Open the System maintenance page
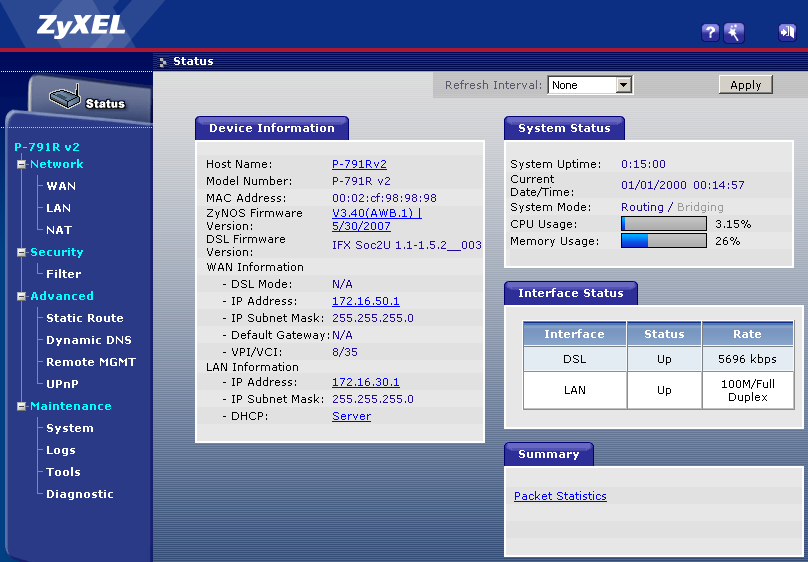Image resolution: width=808 pixels, height=562 pixels. point(70,429)
